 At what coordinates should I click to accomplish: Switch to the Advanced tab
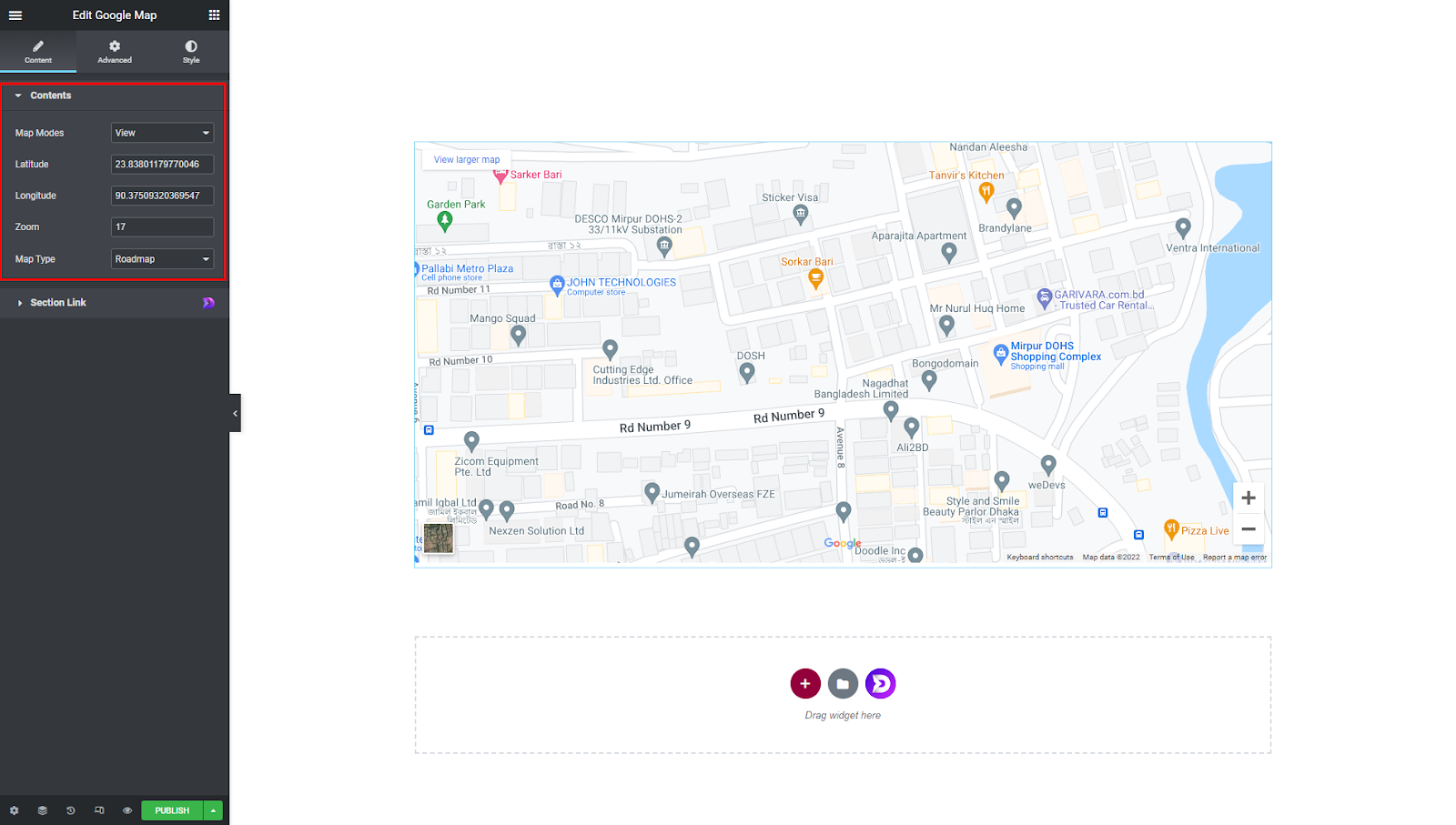[x=115, y=52]
